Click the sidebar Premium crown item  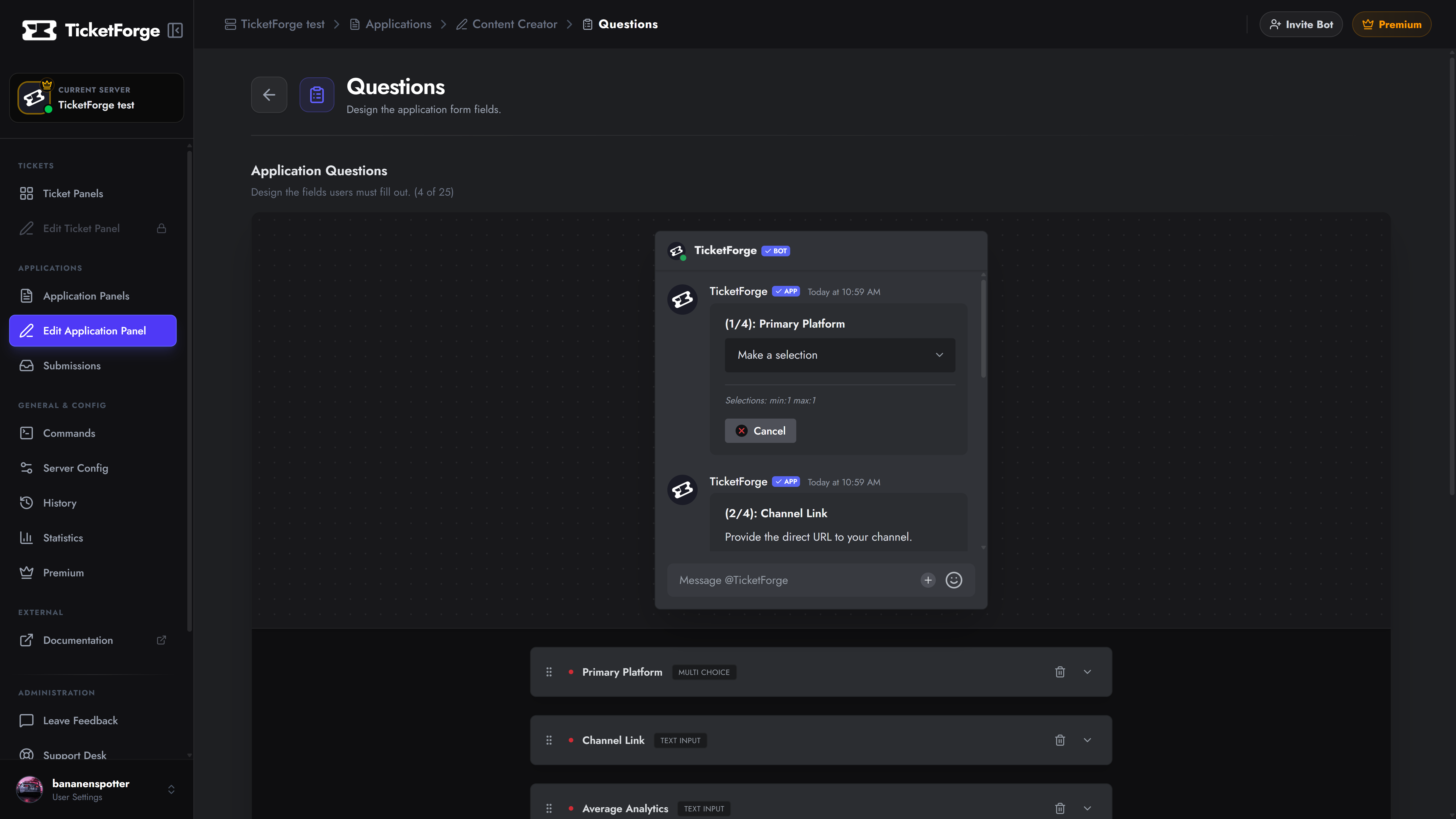93,573
